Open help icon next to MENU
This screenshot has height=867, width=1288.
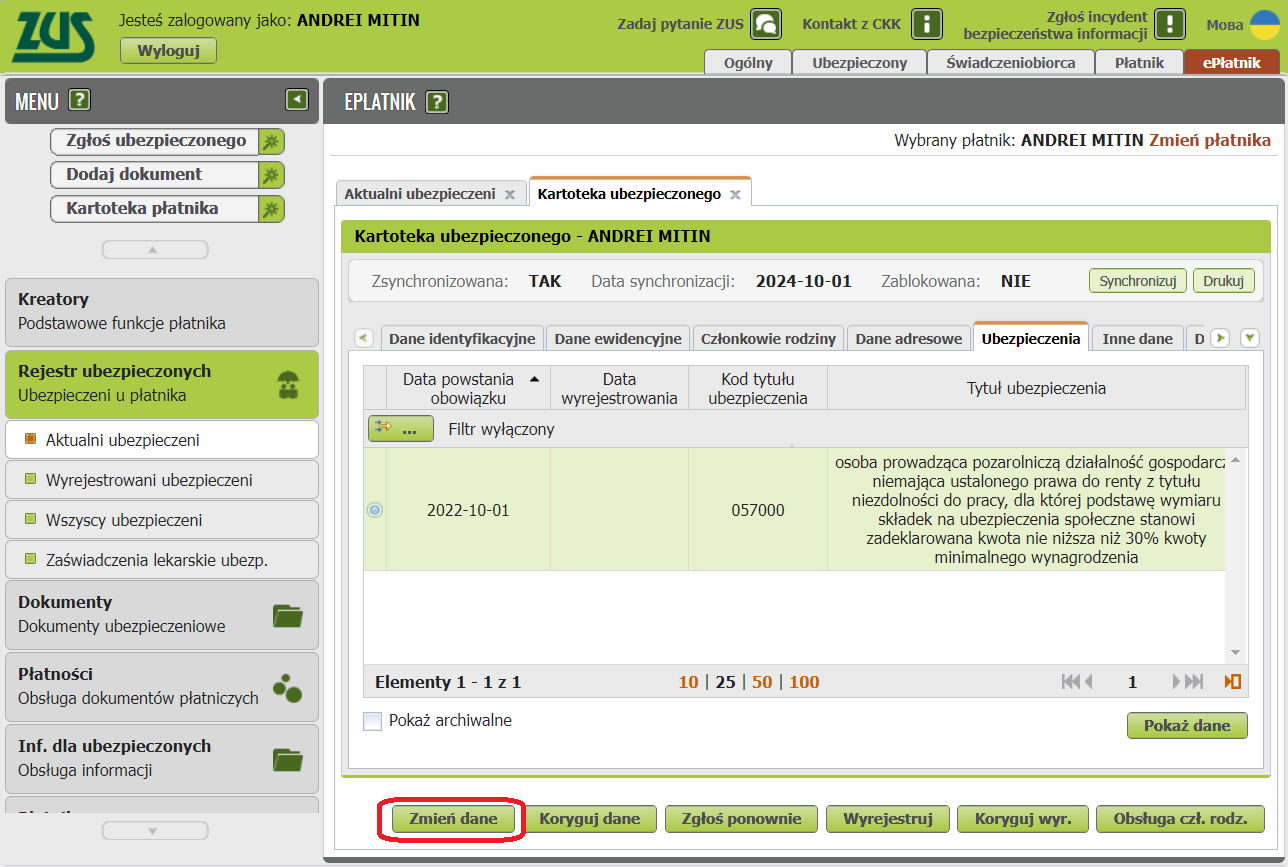tap(80, 100)
